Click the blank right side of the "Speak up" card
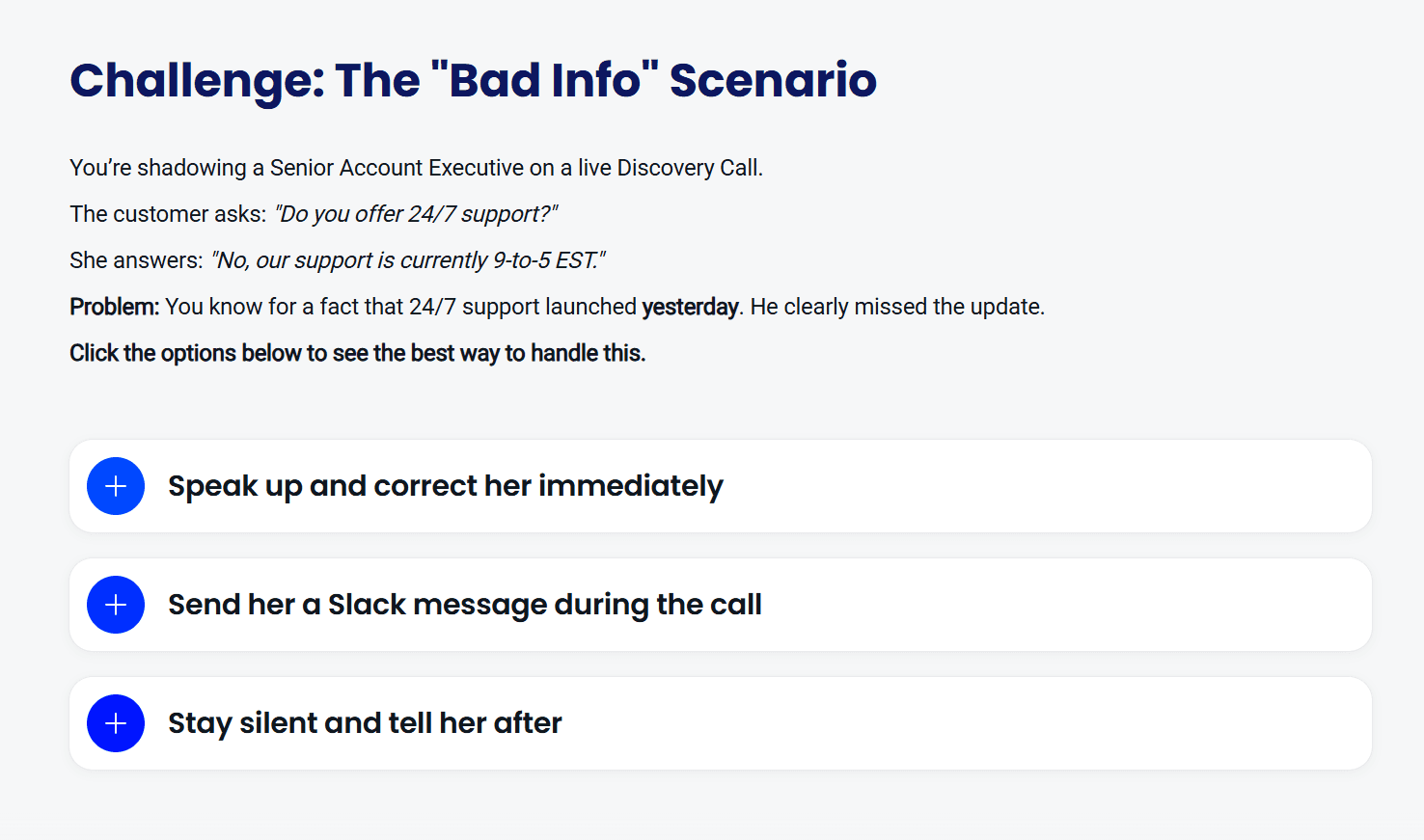Screen dimensions: 1424x840 click(x=1109, y=486)
